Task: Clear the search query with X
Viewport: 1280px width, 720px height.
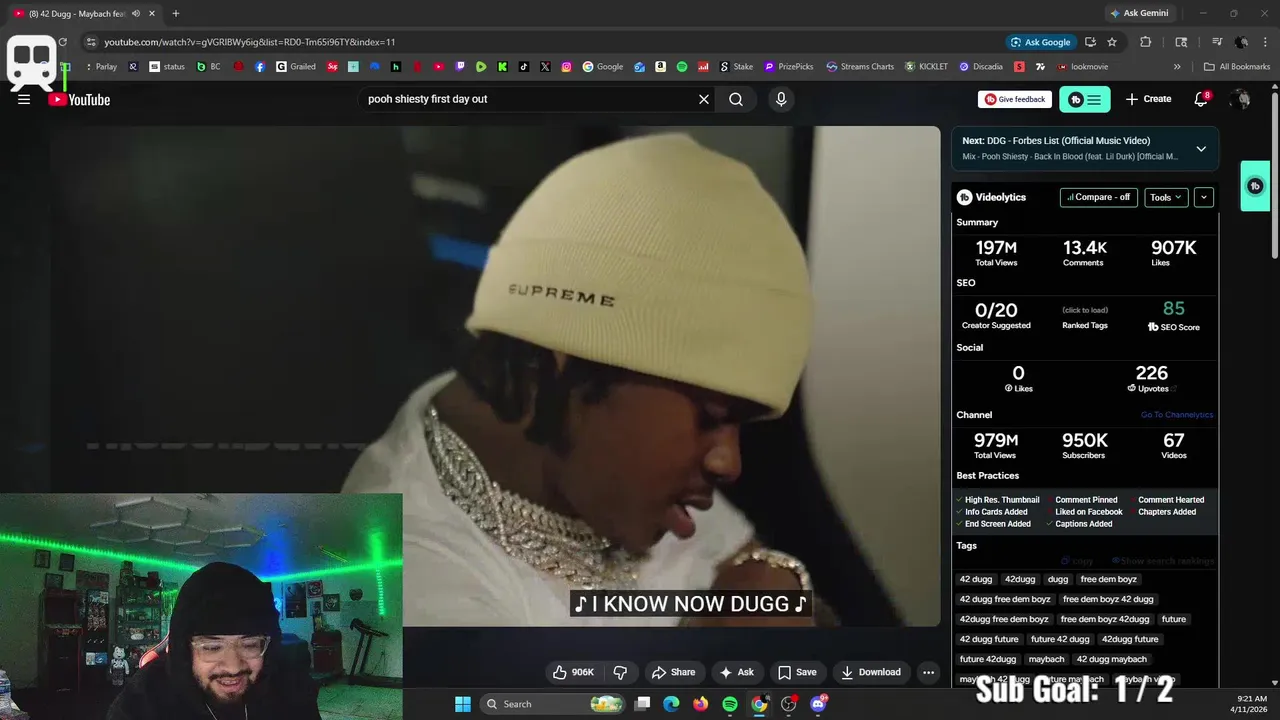Action: click(704, 99)
